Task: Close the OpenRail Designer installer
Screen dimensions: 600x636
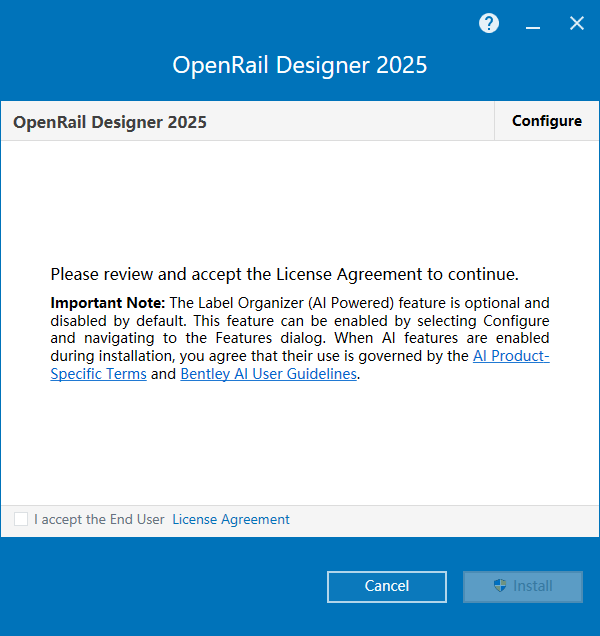Action: click(577, 24)
